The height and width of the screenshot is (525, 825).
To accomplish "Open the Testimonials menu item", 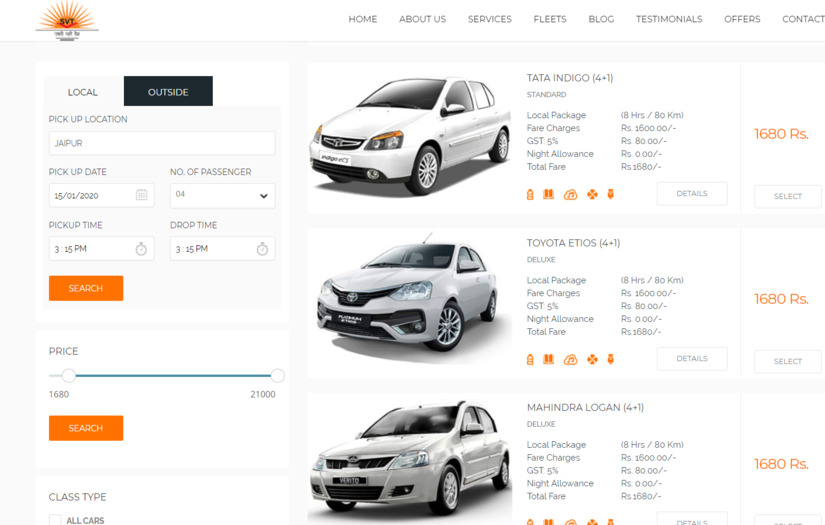I will coord(669,19).
